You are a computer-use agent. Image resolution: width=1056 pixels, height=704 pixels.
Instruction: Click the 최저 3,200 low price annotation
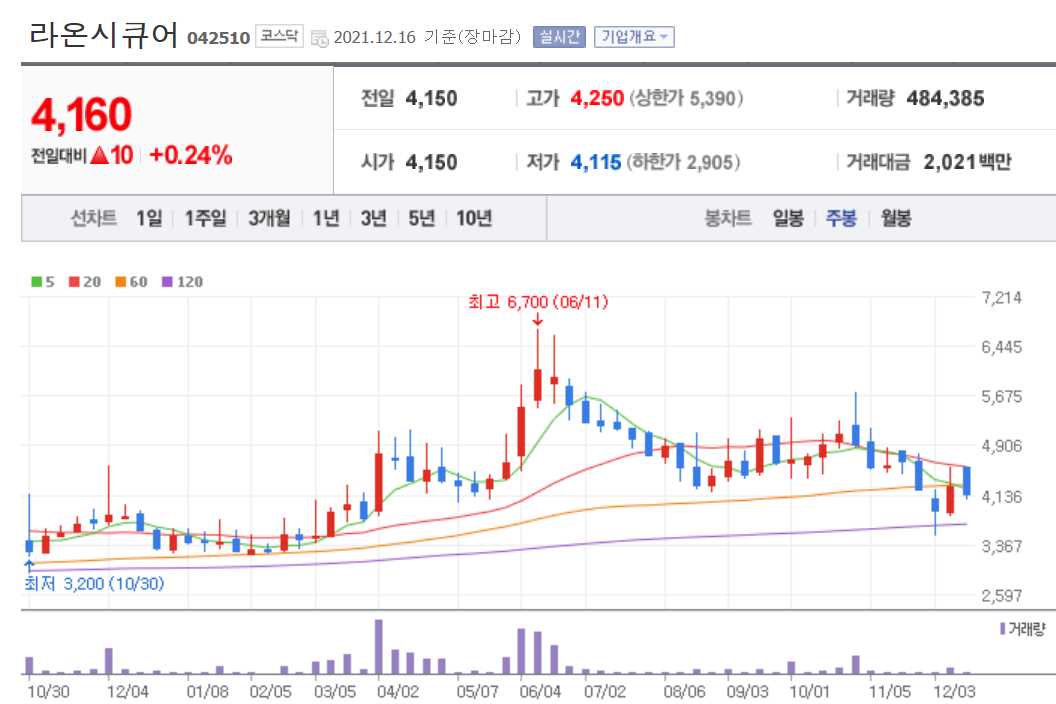coord(92,584)
